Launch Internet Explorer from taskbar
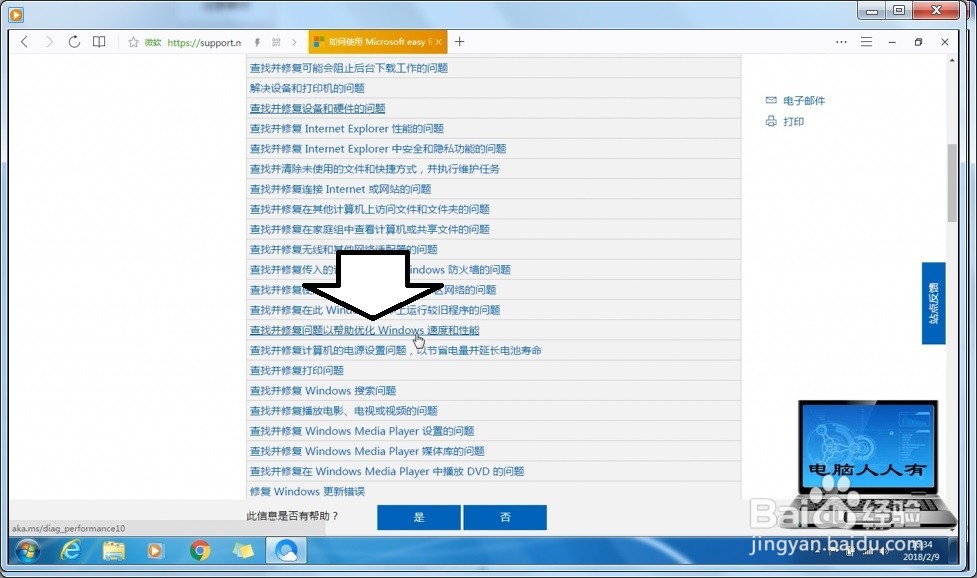 (x=70, y=551)
